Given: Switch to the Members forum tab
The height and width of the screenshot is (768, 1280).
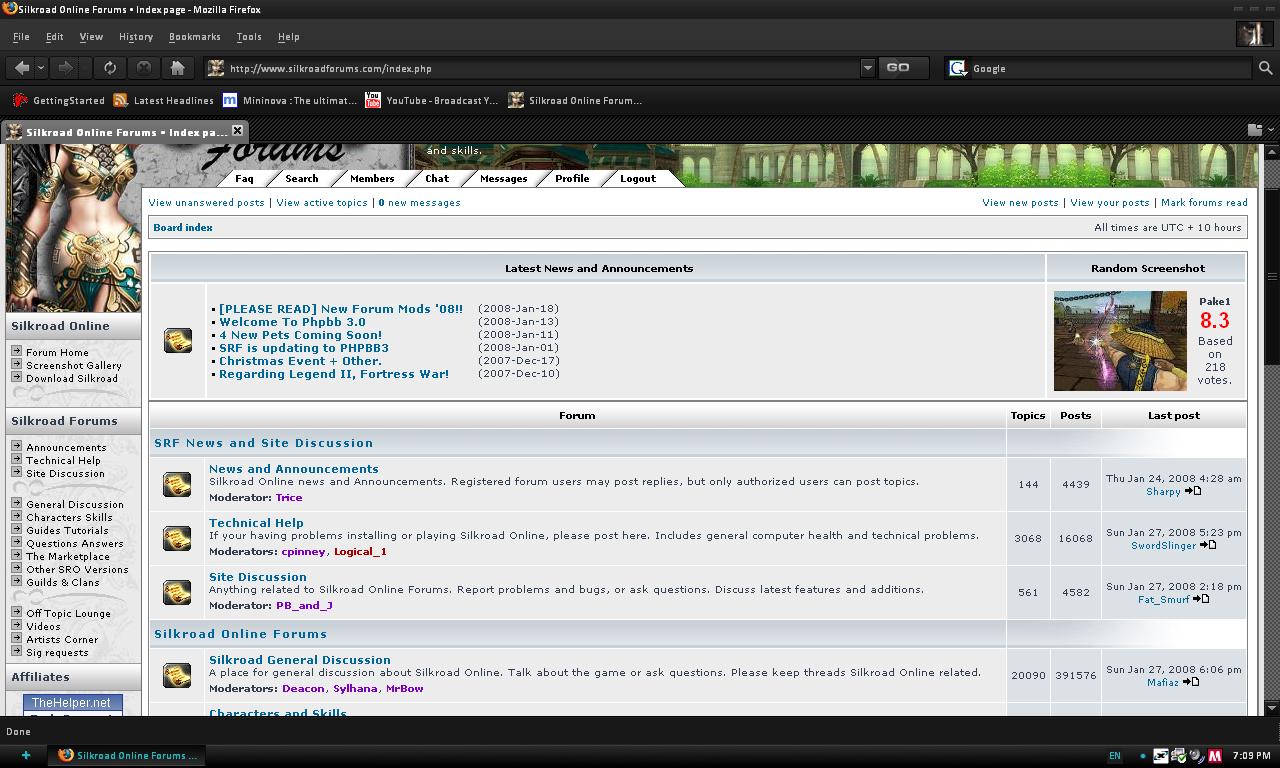Looking at the screenshot, I should 372,179.
